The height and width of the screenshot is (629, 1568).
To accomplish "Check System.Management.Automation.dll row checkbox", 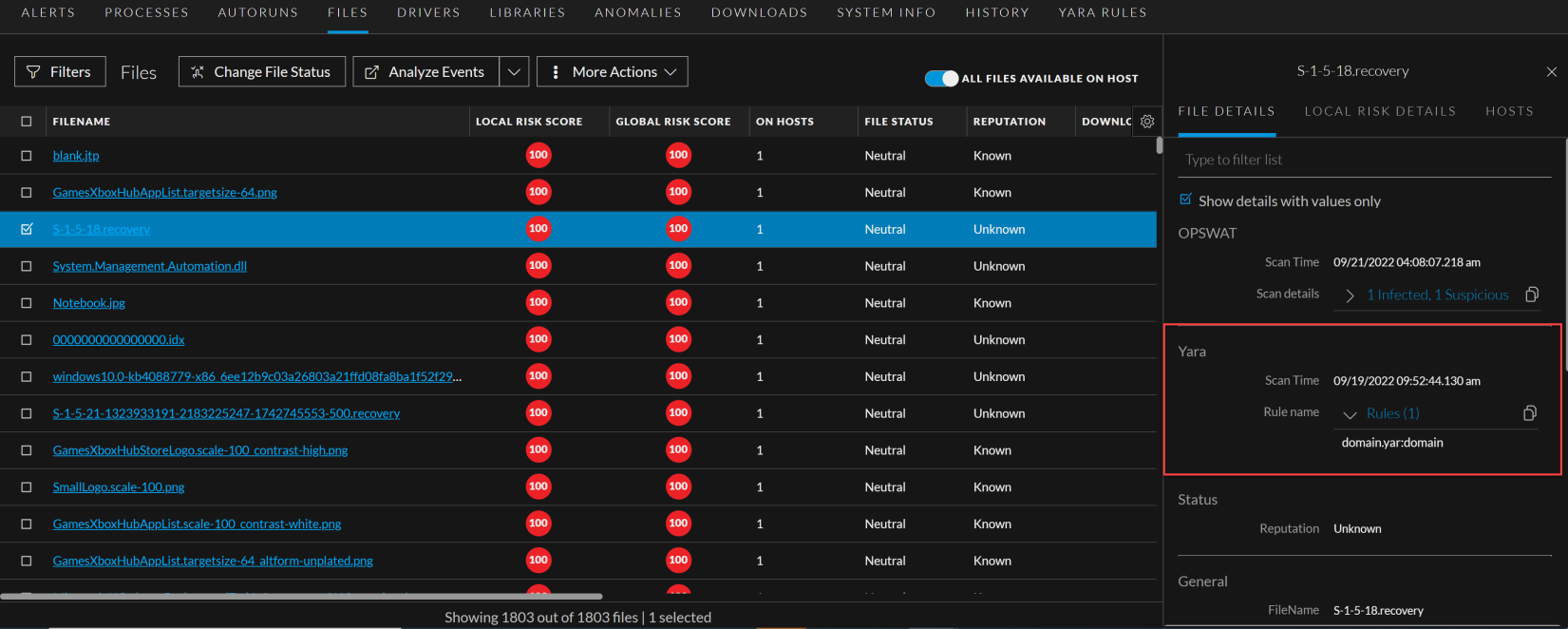I will 27,266.
